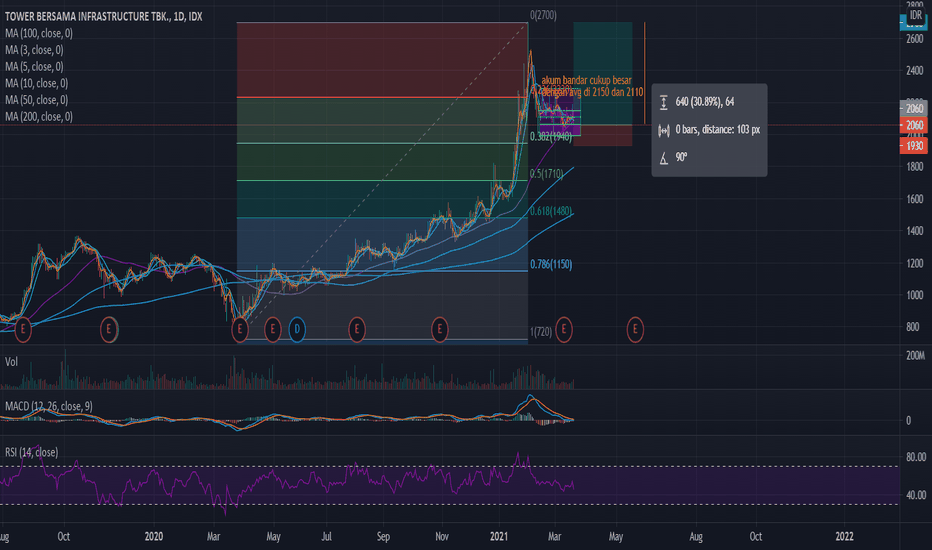Select the MA (5, close, 0) indicator label

tap(34, 67)
